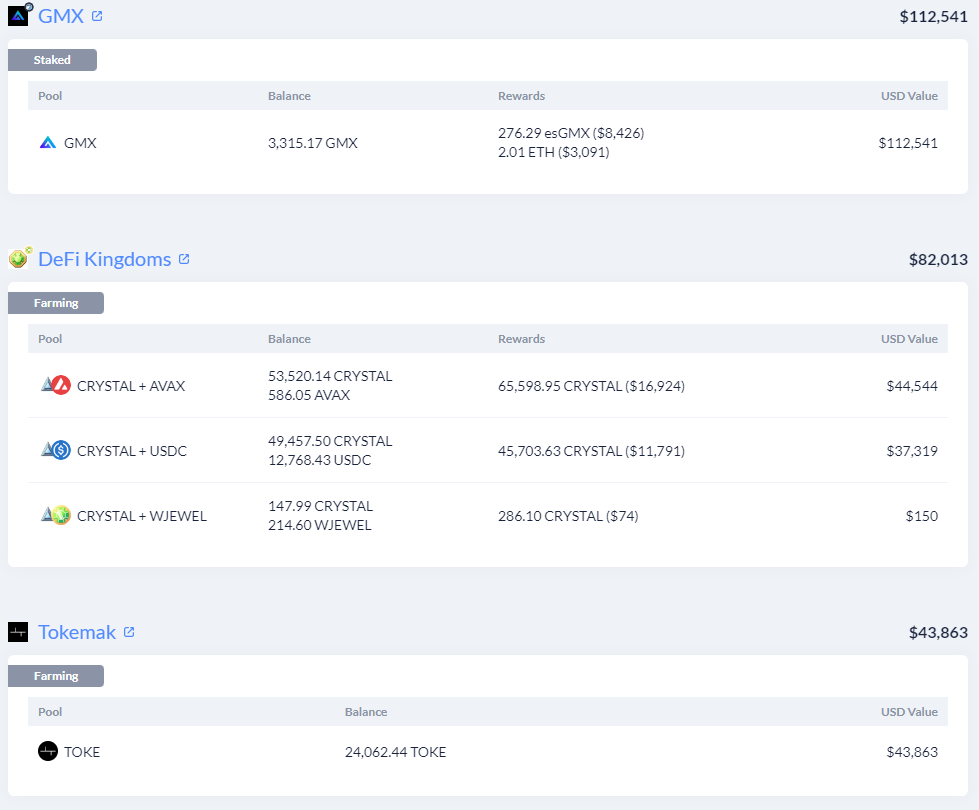Click USD Value header in Tokemak table
The image size is (979, 810).
tap(909, 711)
